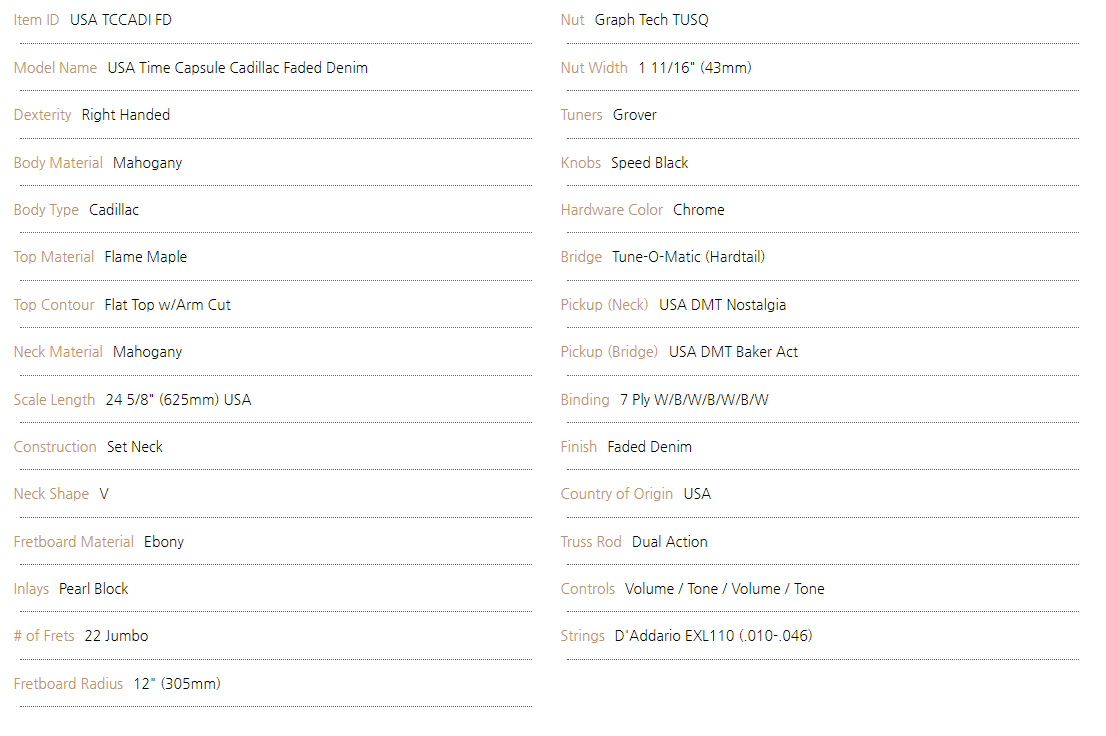Viewport: 1106px width, 736px height.
Task: Click the Tune-O-Matic (Hardtail) bridge value
Action: (688, 258)
